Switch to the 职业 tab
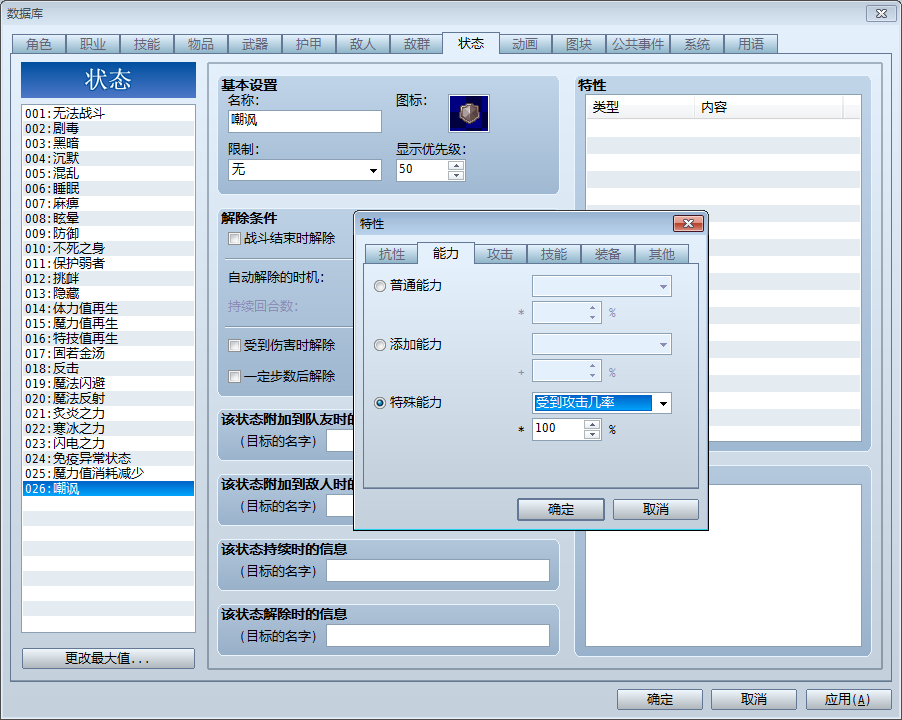This screenshot has width=902, height=720. [x=93, y=44]
